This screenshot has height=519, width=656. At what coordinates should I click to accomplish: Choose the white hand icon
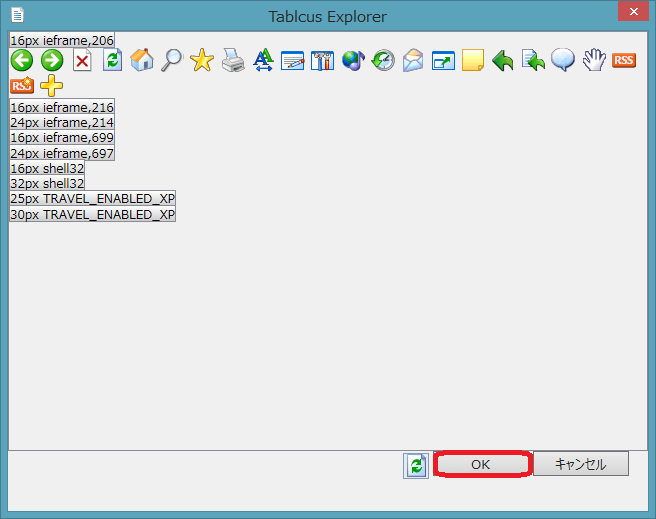[594, 61]
